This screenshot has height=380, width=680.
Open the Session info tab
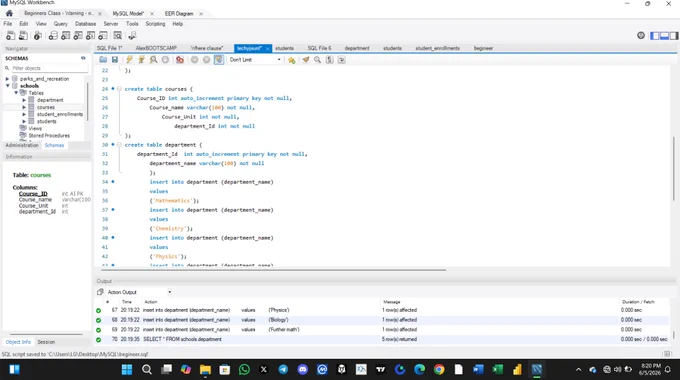tap(46, 342)
